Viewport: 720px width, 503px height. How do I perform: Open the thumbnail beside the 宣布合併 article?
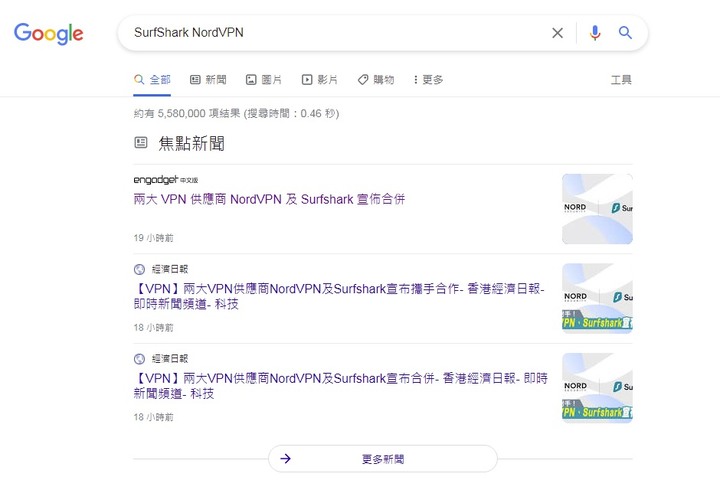point(597,388)
